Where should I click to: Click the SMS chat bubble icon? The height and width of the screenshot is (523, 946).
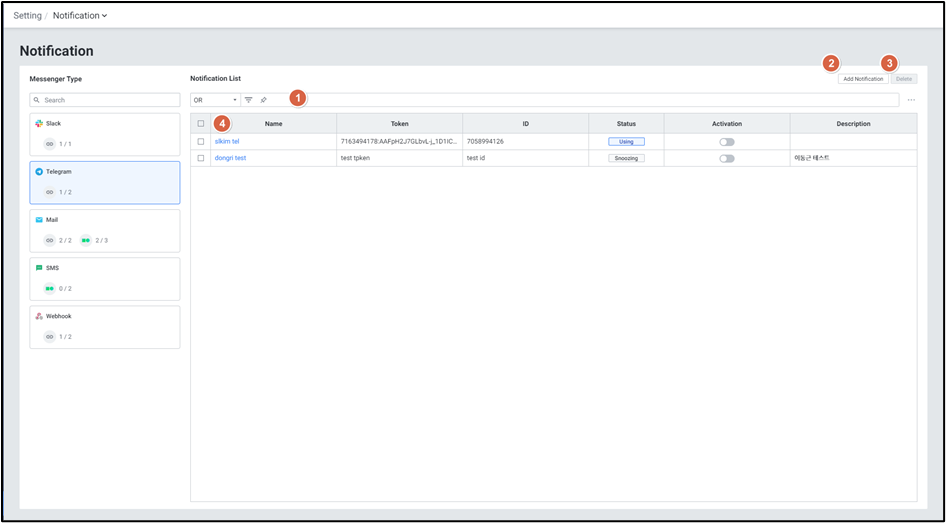point(39,268)
